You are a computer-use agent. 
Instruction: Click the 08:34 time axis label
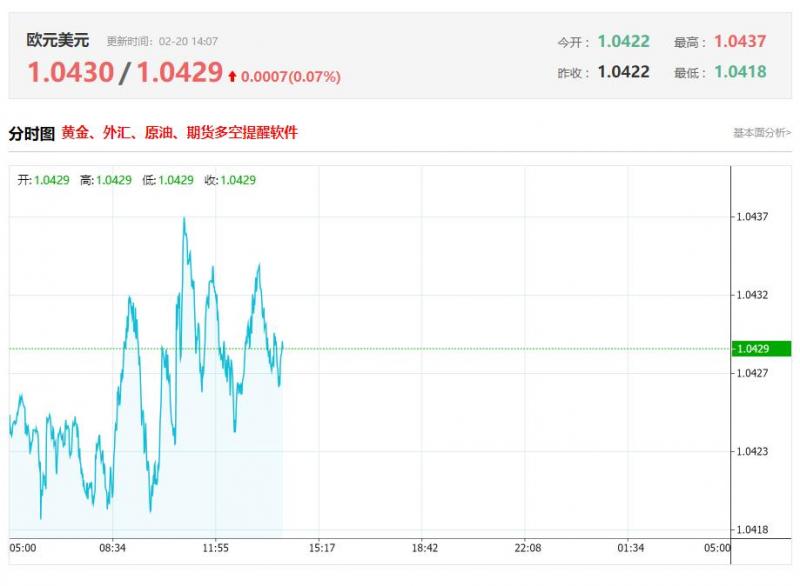pos(112,548)
